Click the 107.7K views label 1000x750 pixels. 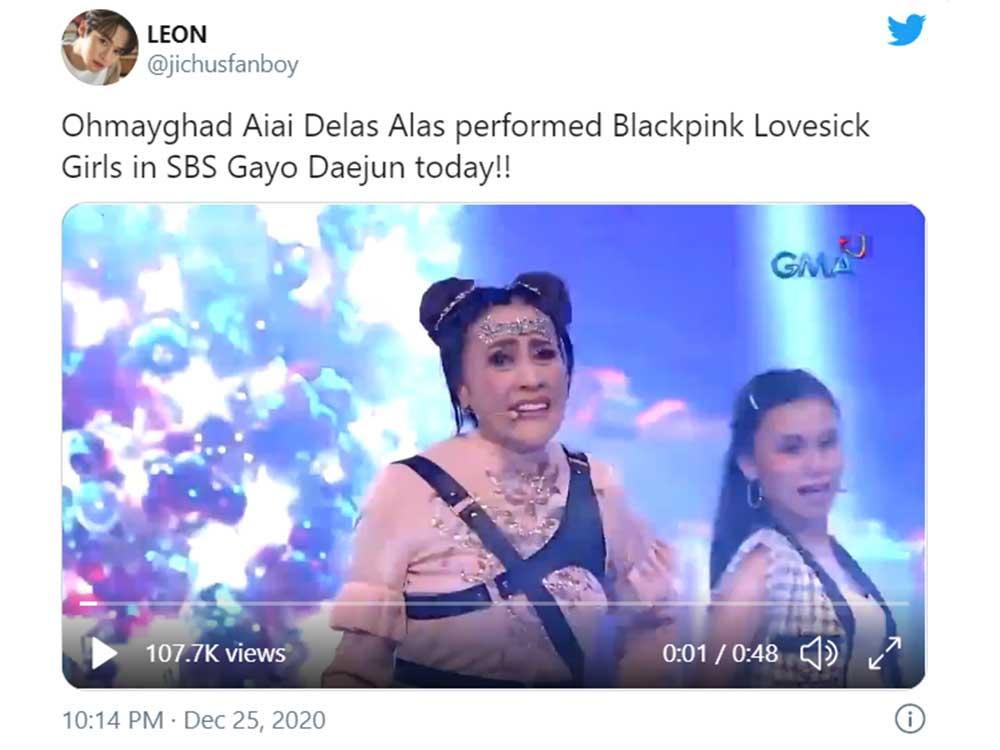(x=216, y=653)
